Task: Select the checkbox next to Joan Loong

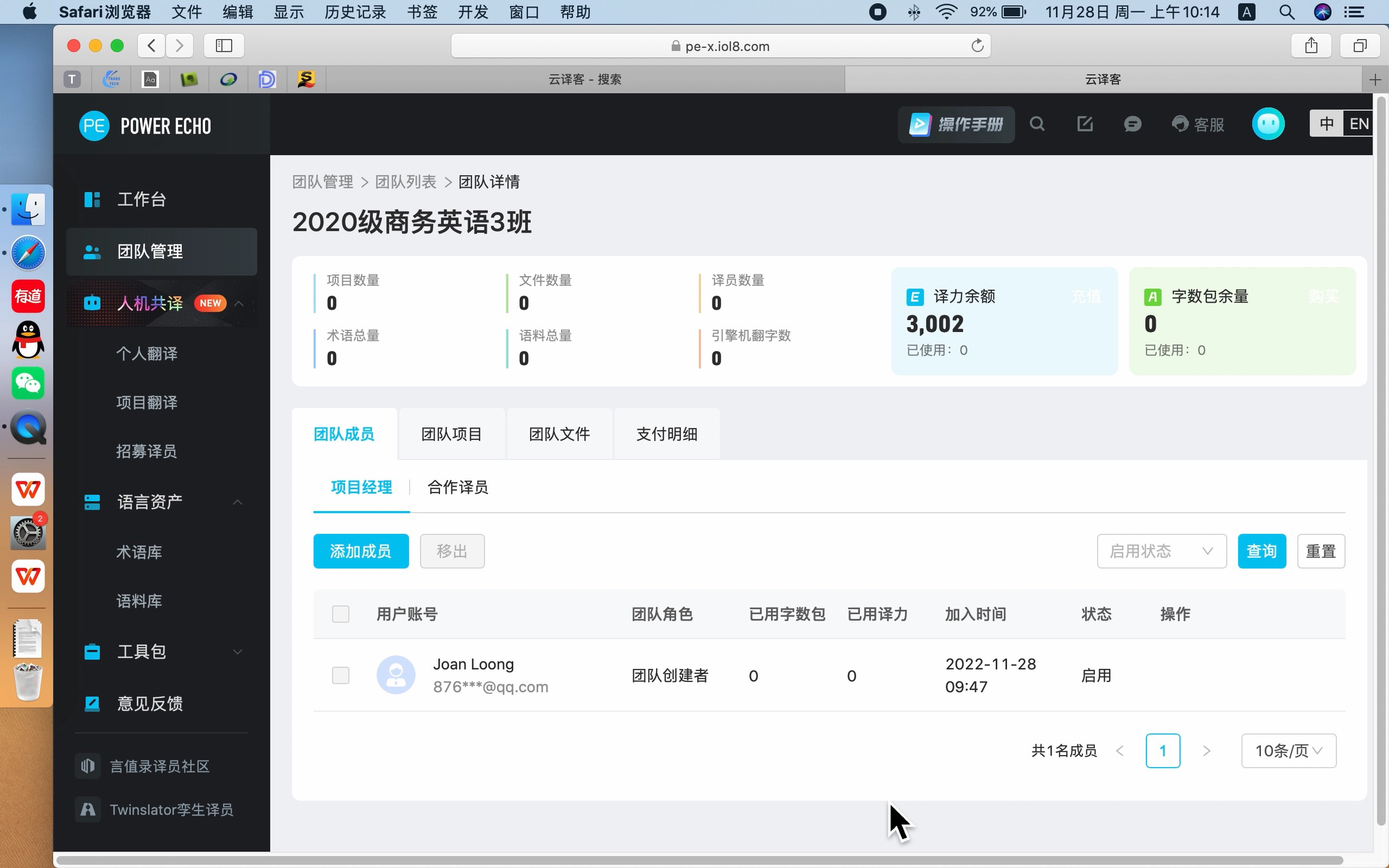Action: point(341,675)
